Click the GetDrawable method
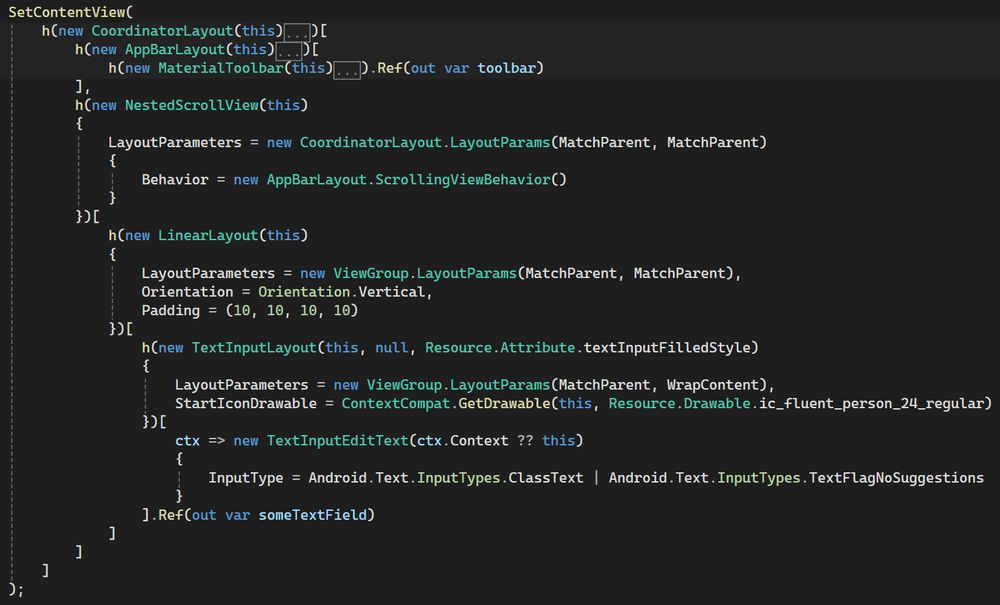Screen dimensions: 1000x605 504,404
